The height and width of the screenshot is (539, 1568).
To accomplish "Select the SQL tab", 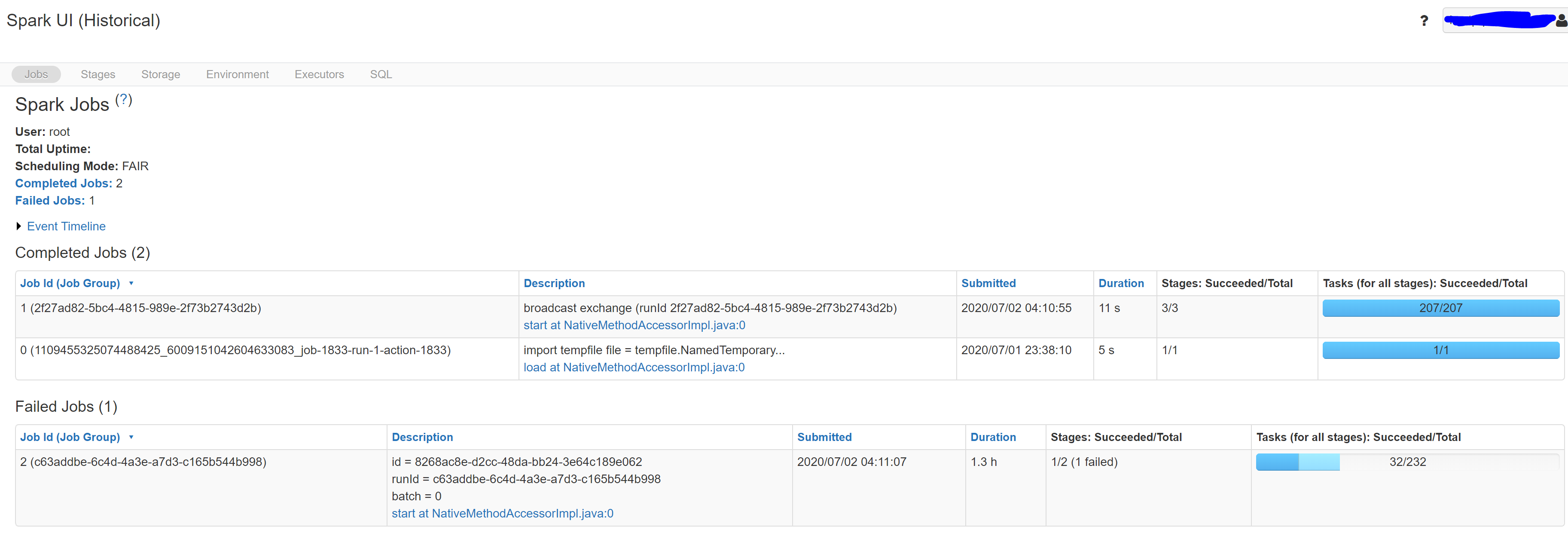I will pyautogui.click(x=381, y=74).
